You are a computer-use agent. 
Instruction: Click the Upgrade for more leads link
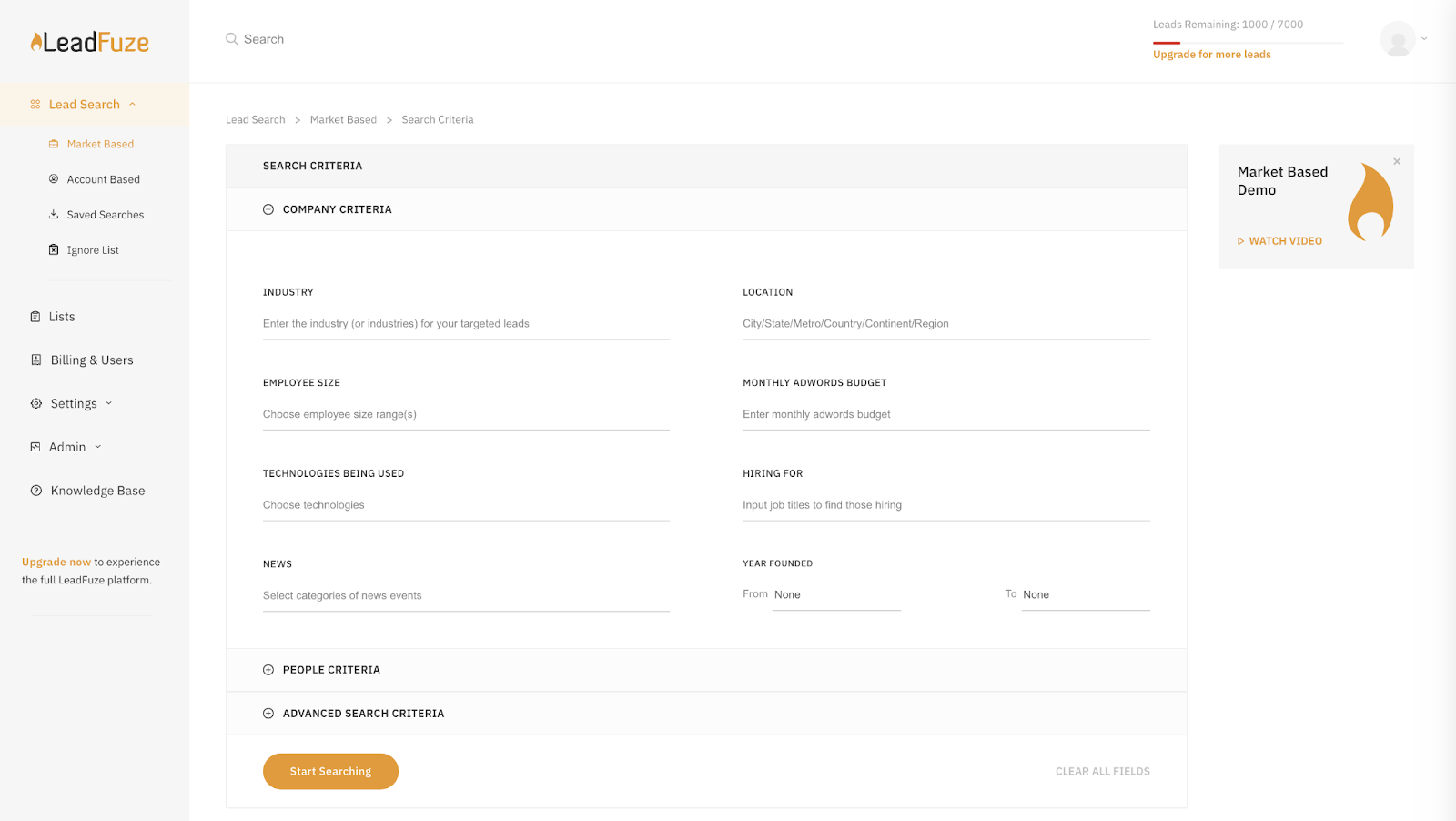1210,54
